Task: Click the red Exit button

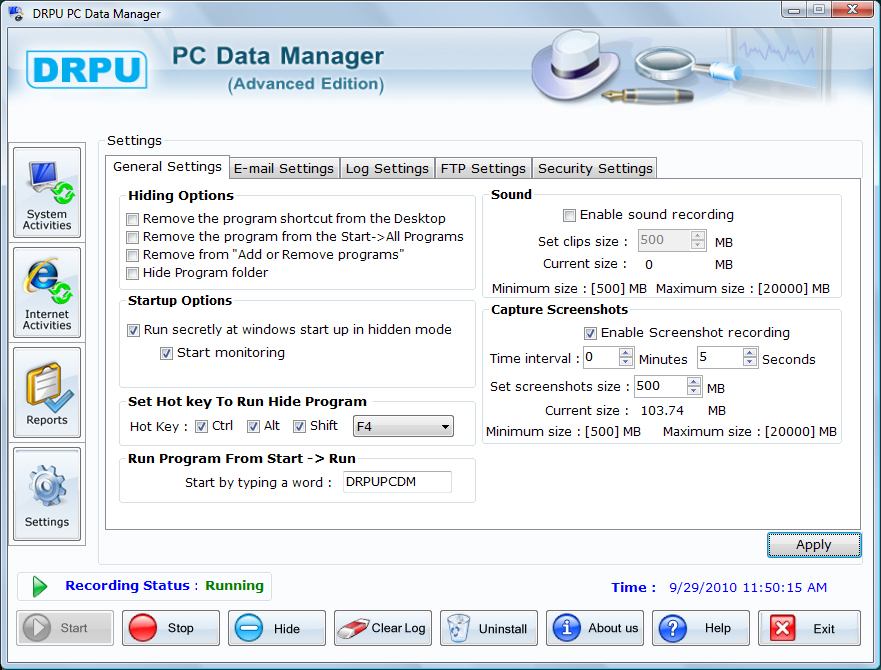Action: coord(809,628)
